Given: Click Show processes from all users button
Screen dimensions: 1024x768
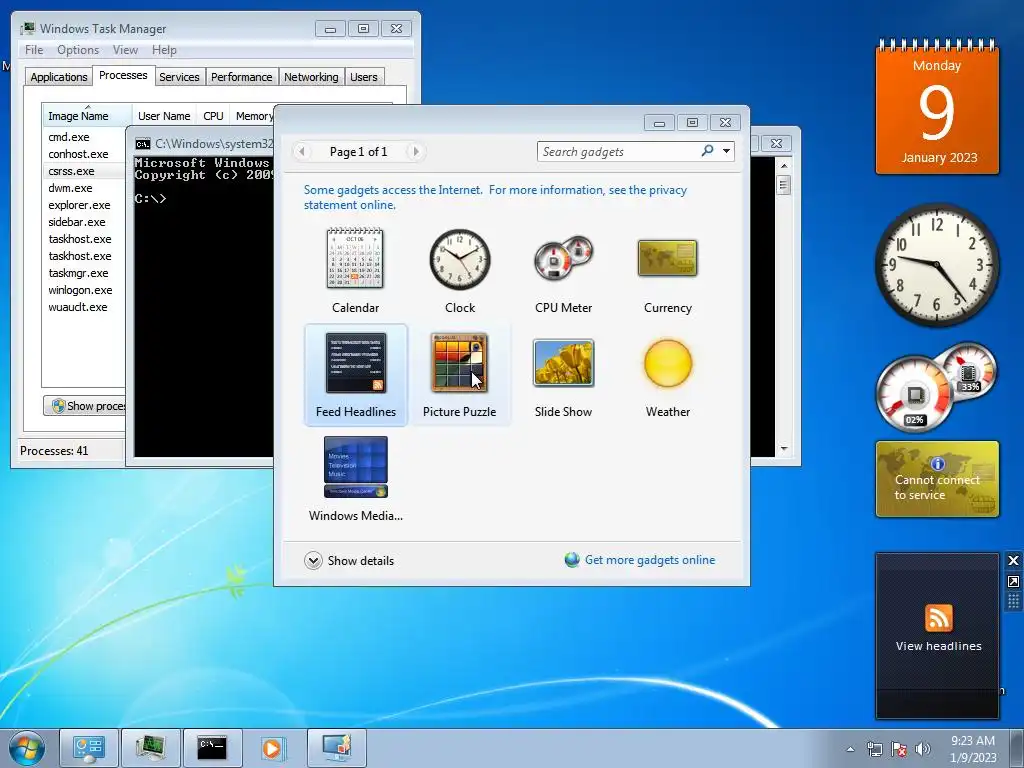Looking at the screenshot, I should point(84,406).
